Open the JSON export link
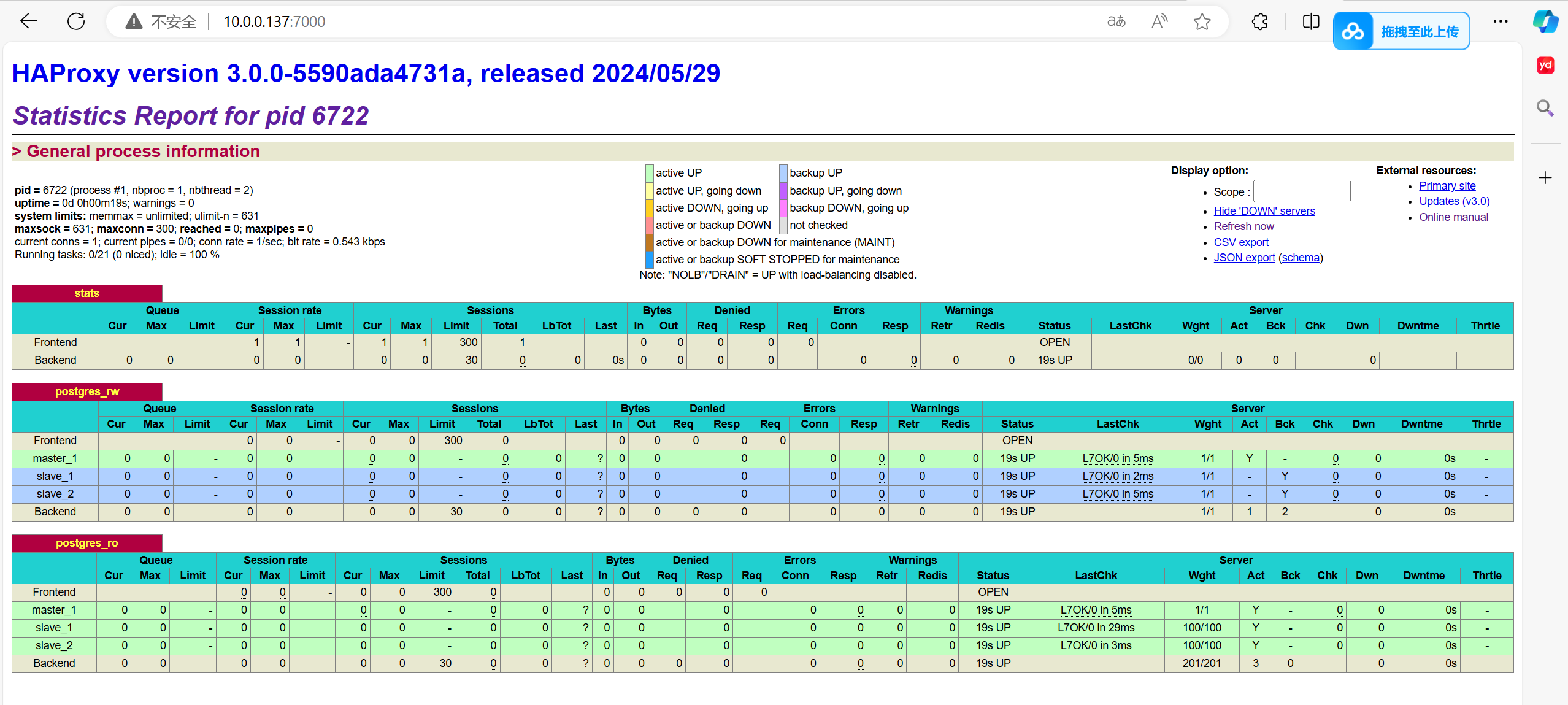 pos(1243,258)
